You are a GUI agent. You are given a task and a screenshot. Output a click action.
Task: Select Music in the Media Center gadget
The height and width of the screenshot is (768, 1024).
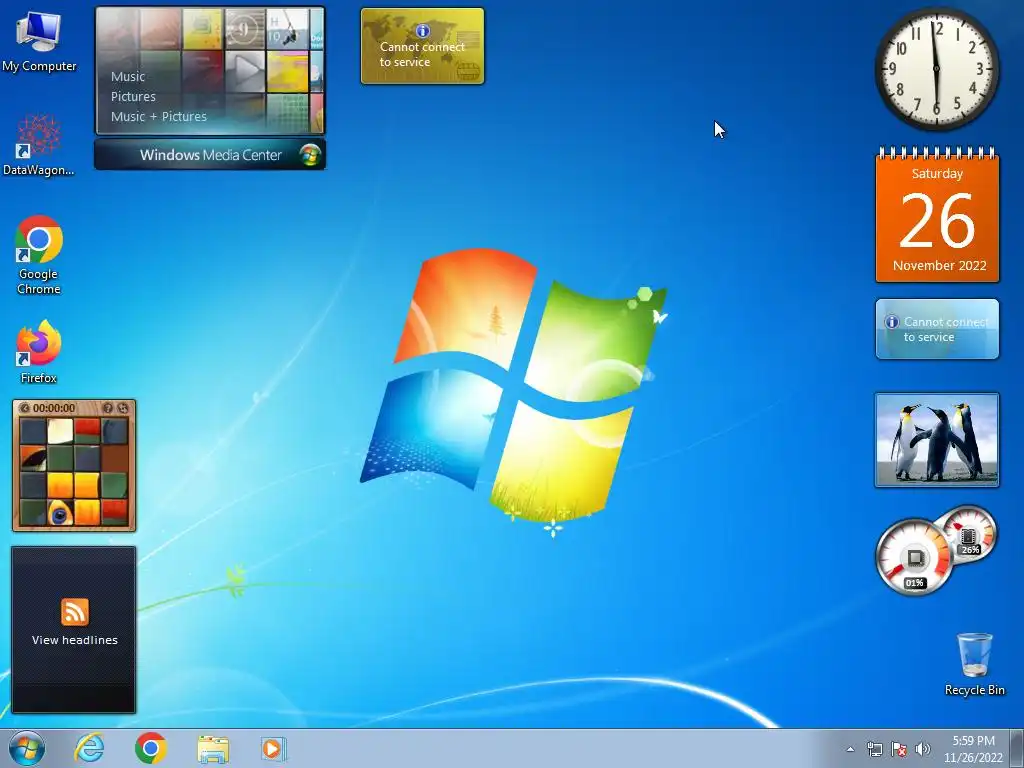click(128, 76)
